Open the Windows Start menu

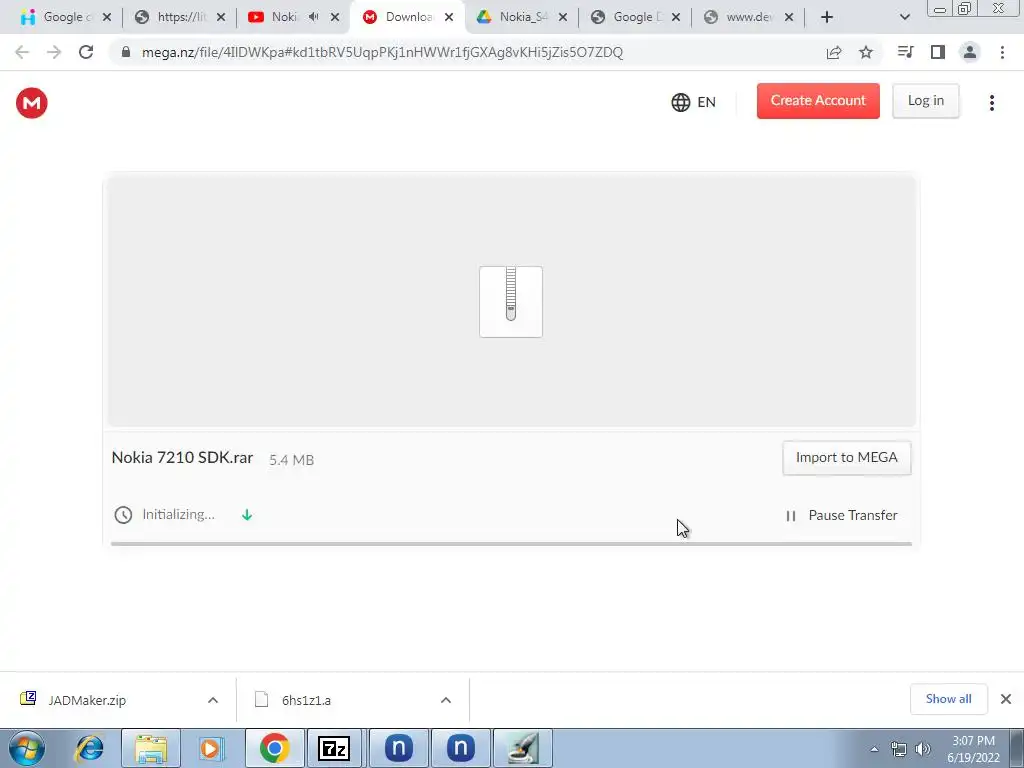26,748
